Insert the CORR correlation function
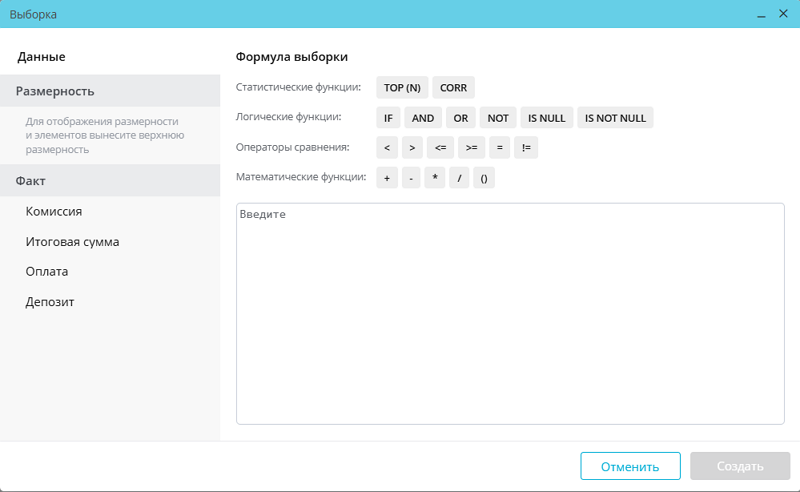800x492 pixels. (453, 88)
